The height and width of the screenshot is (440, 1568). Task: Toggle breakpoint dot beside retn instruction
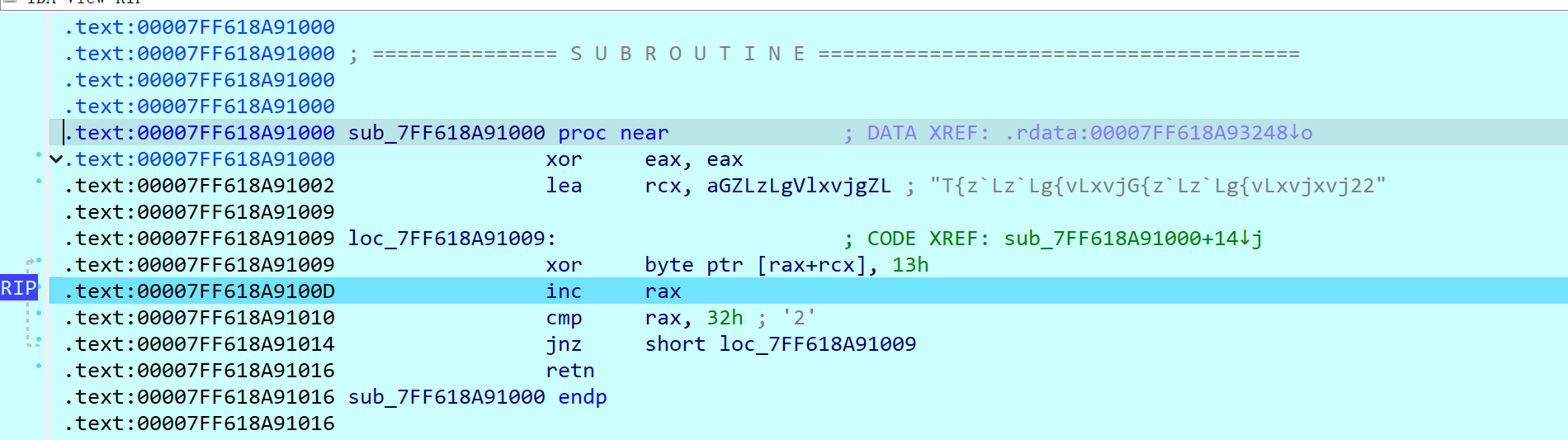point(38,366)
